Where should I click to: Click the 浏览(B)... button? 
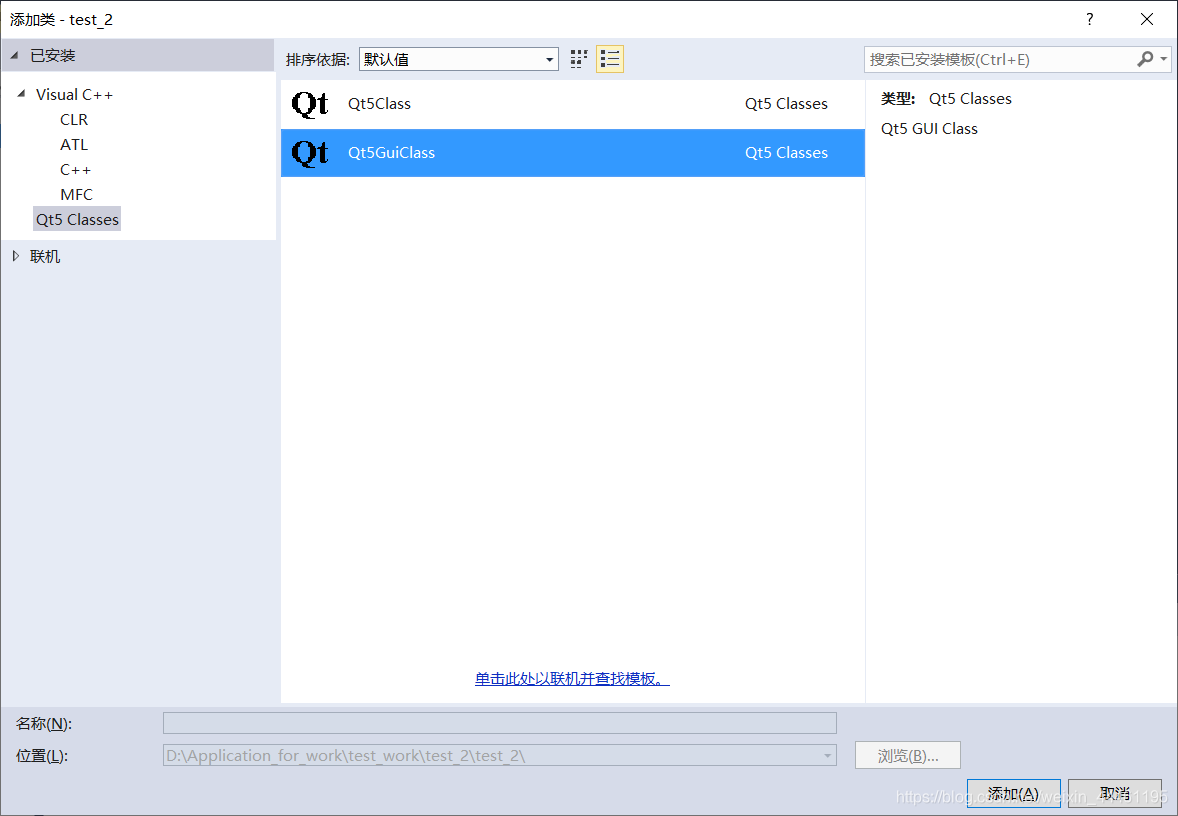908,755
